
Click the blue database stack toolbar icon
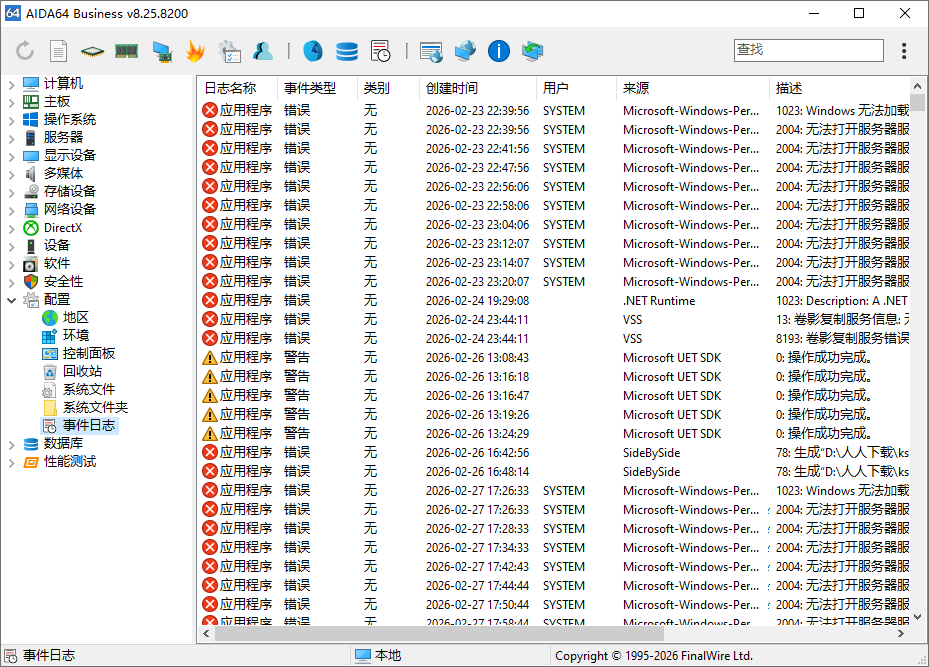[347, 51]
